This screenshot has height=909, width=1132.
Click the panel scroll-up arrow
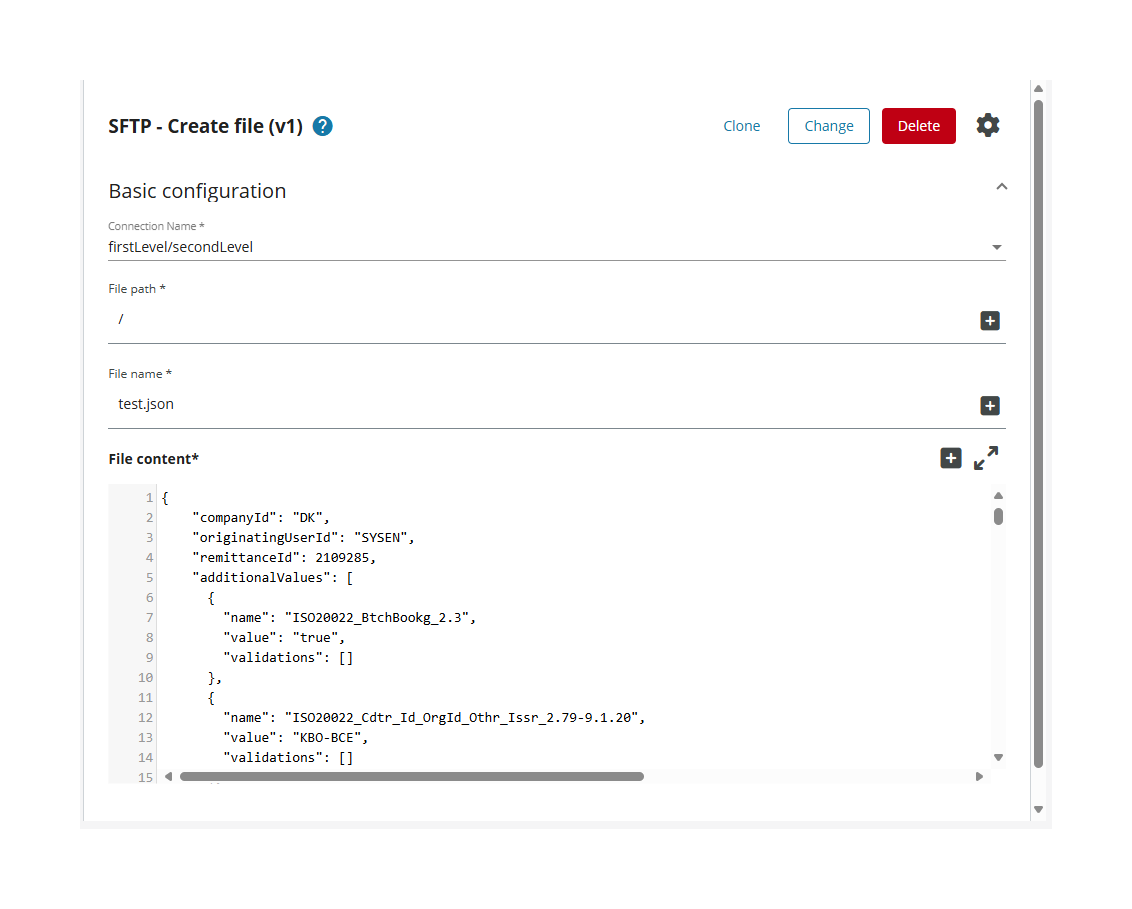(1038, 89)
